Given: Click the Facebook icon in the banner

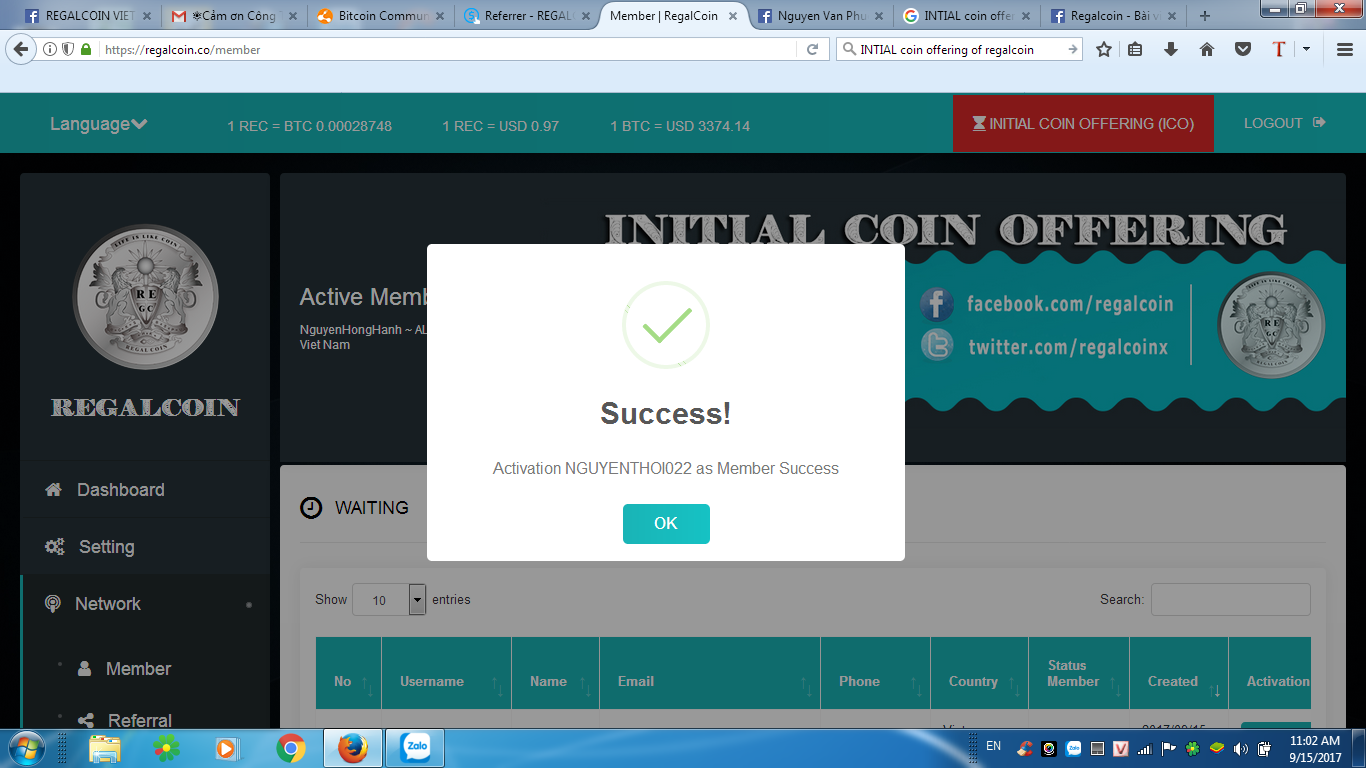Looking at the screenshot, I should coord(936,304).
